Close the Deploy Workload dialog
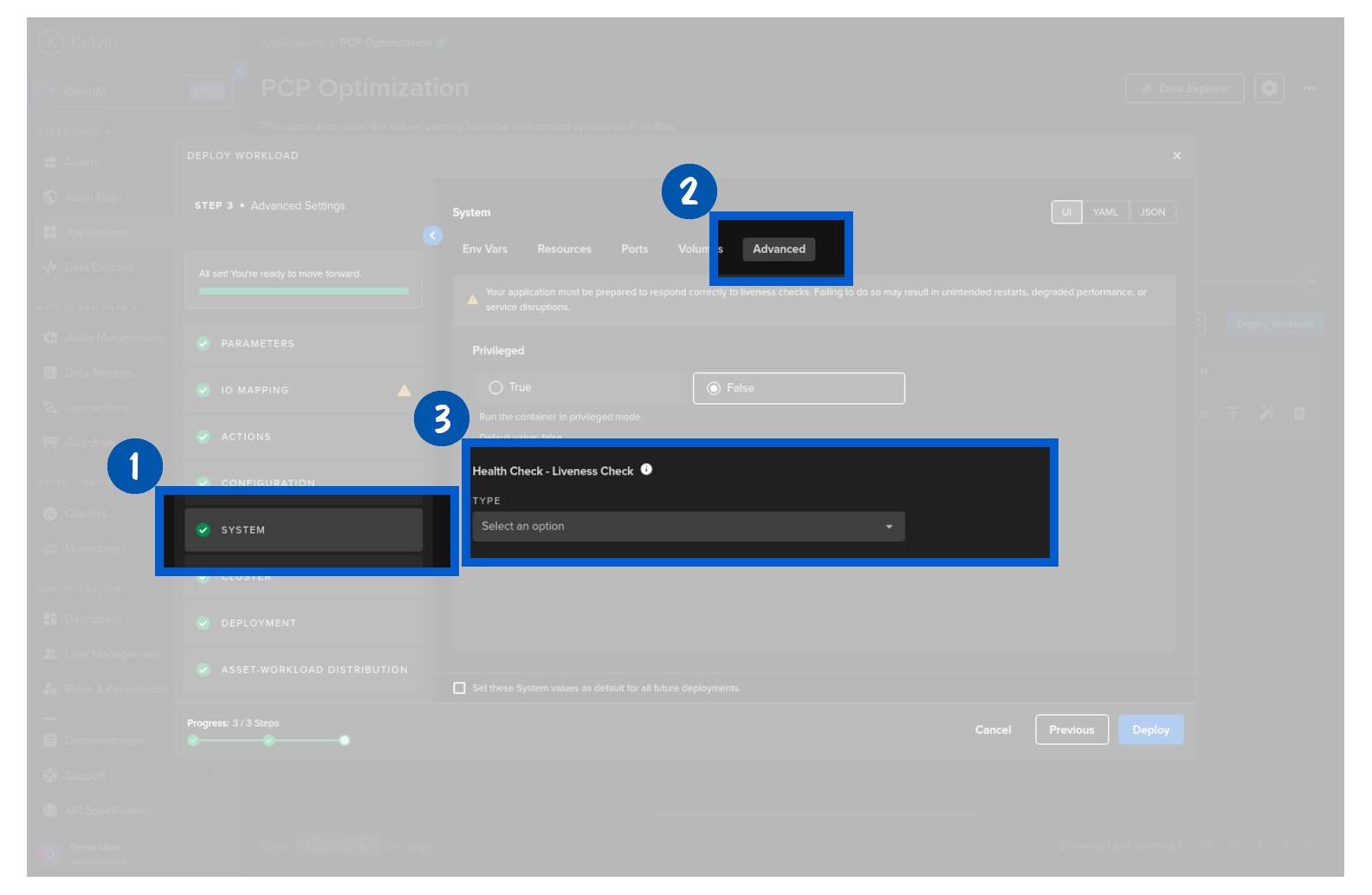1372x895 pixels. [x=1176, y=156]
